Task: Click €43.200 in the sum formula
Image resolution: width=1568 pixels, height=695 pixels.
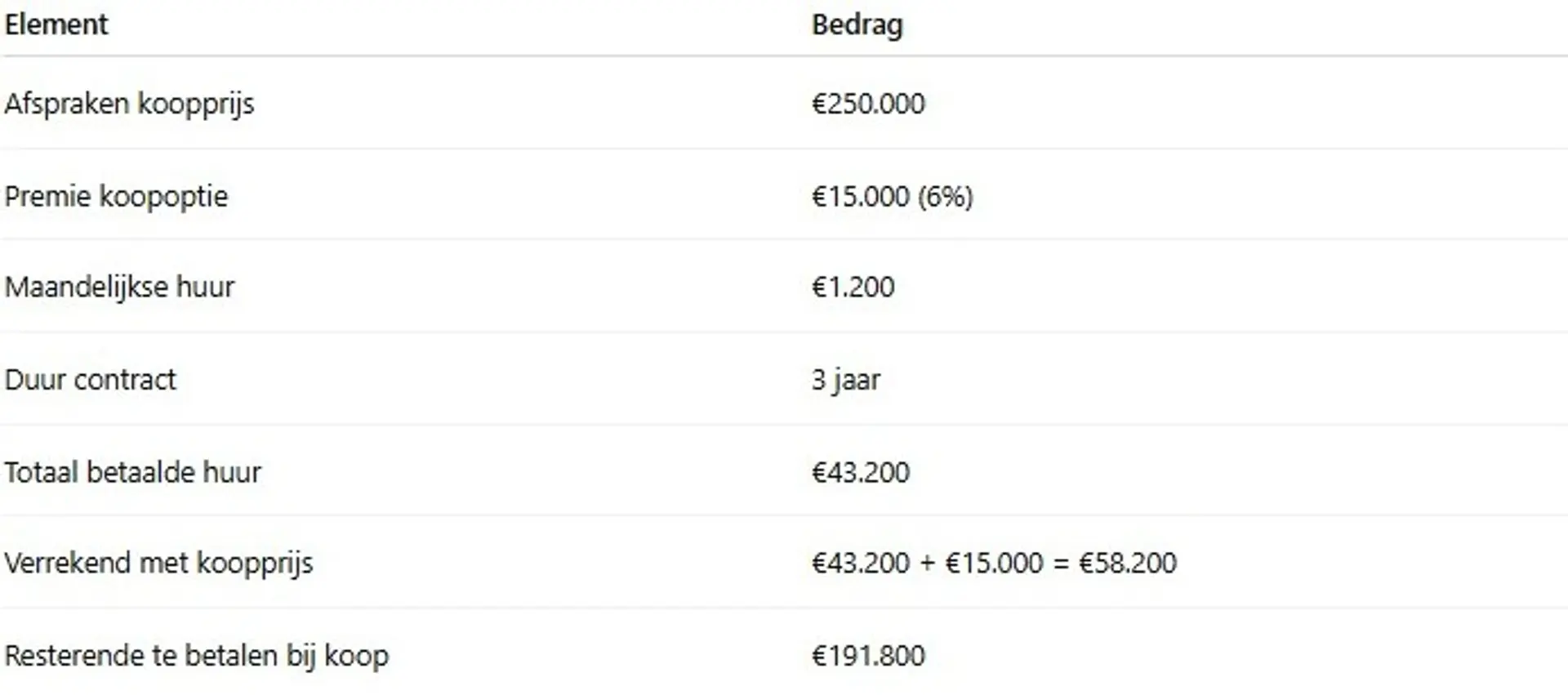Action: [860, 563]
